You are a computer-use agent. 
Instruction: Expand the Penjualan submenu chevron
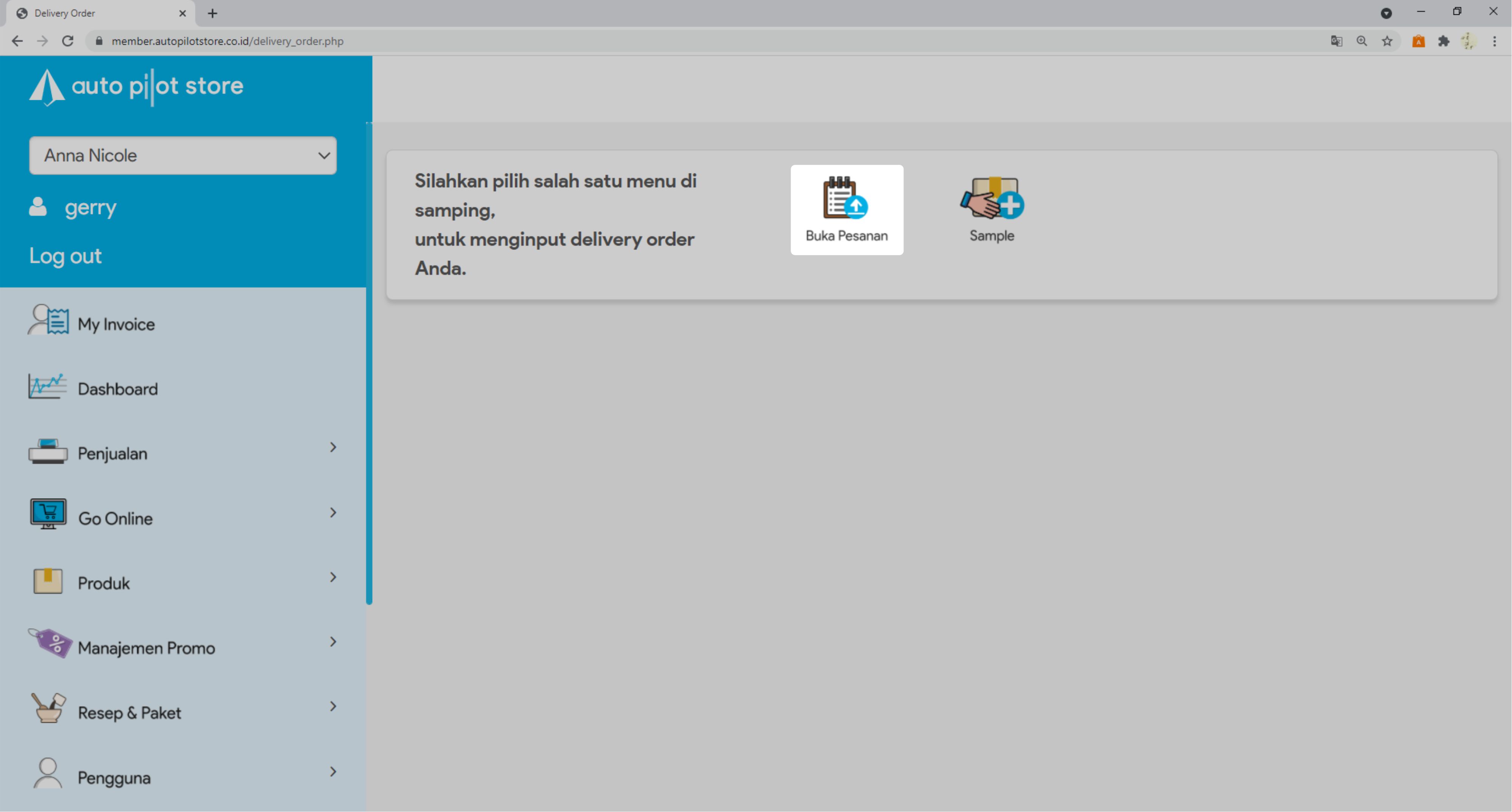333,448
